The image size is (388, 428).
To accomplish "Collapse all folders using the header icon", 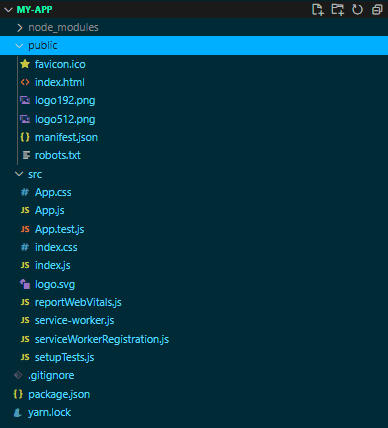I will click(x=377, y=9).
